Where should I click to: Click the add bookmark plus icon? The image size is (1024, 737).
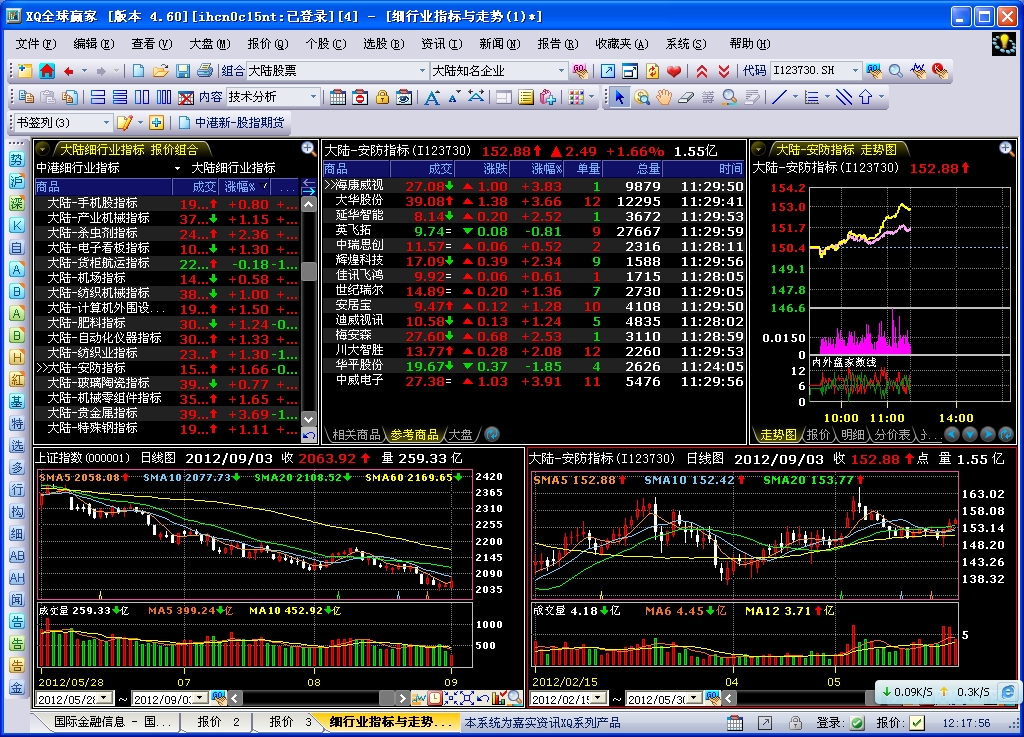click(x=156, y=122)
